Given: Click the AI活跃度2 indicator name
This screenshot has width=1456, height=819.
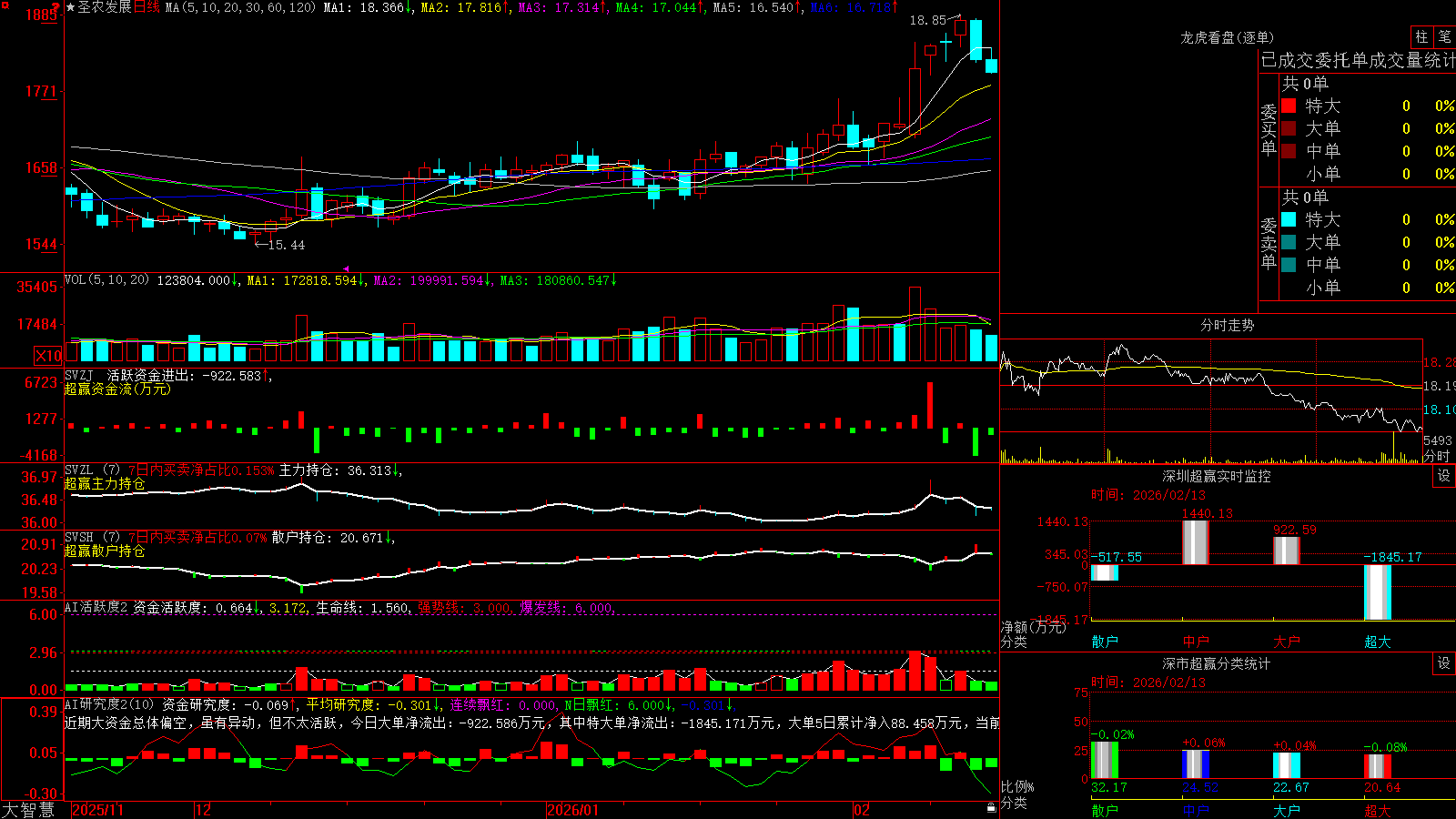Looking at the screenshot, I should [96, 607].
